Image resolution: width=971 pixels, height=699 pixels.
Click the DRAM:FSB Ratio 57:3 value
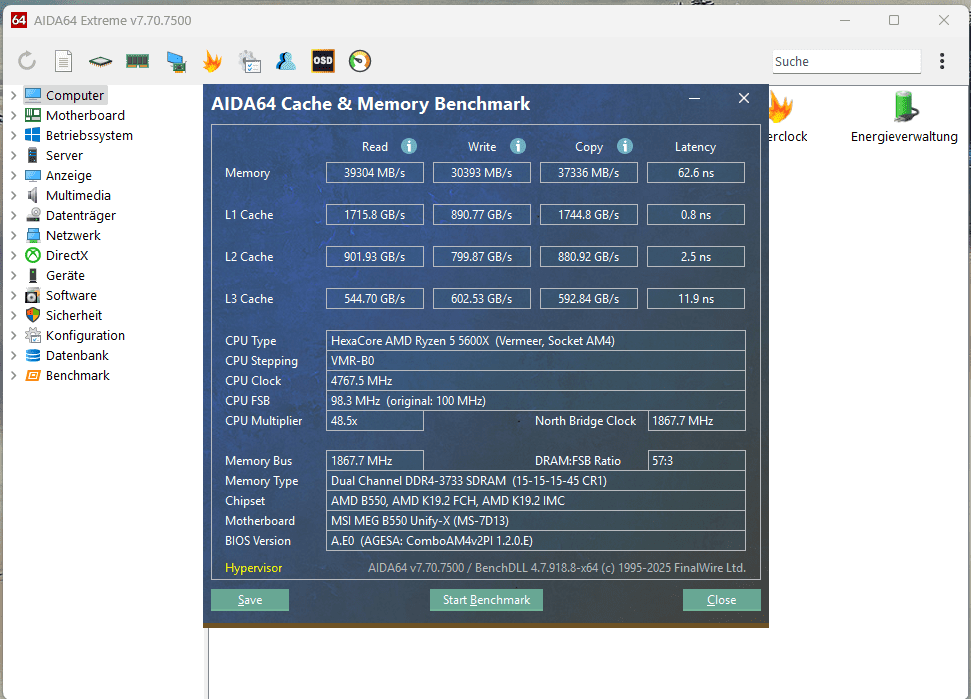click(x=696, y=461)
